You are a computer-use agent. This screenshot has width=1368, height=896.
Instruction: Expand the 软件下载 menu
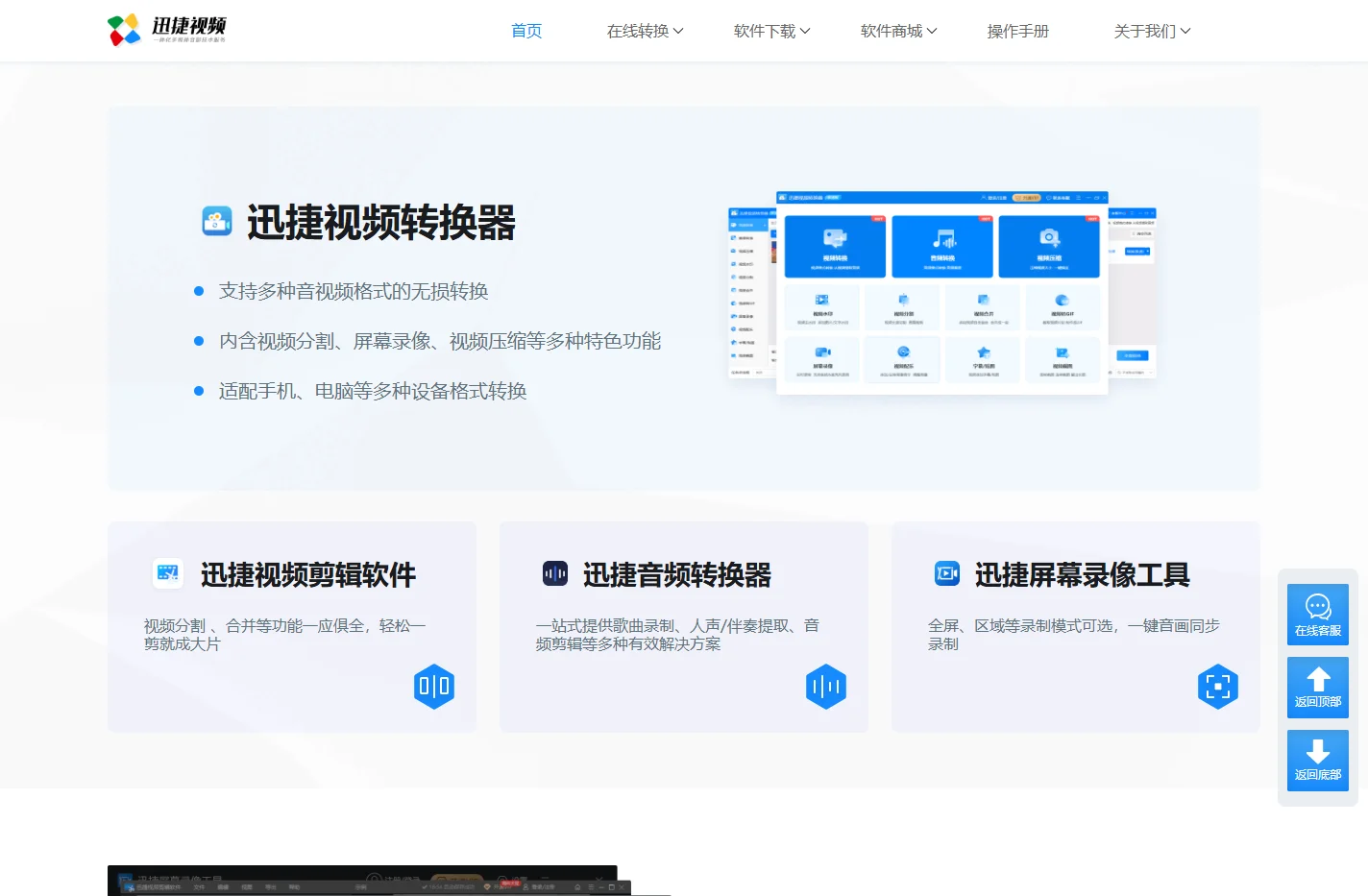(772, 31)
